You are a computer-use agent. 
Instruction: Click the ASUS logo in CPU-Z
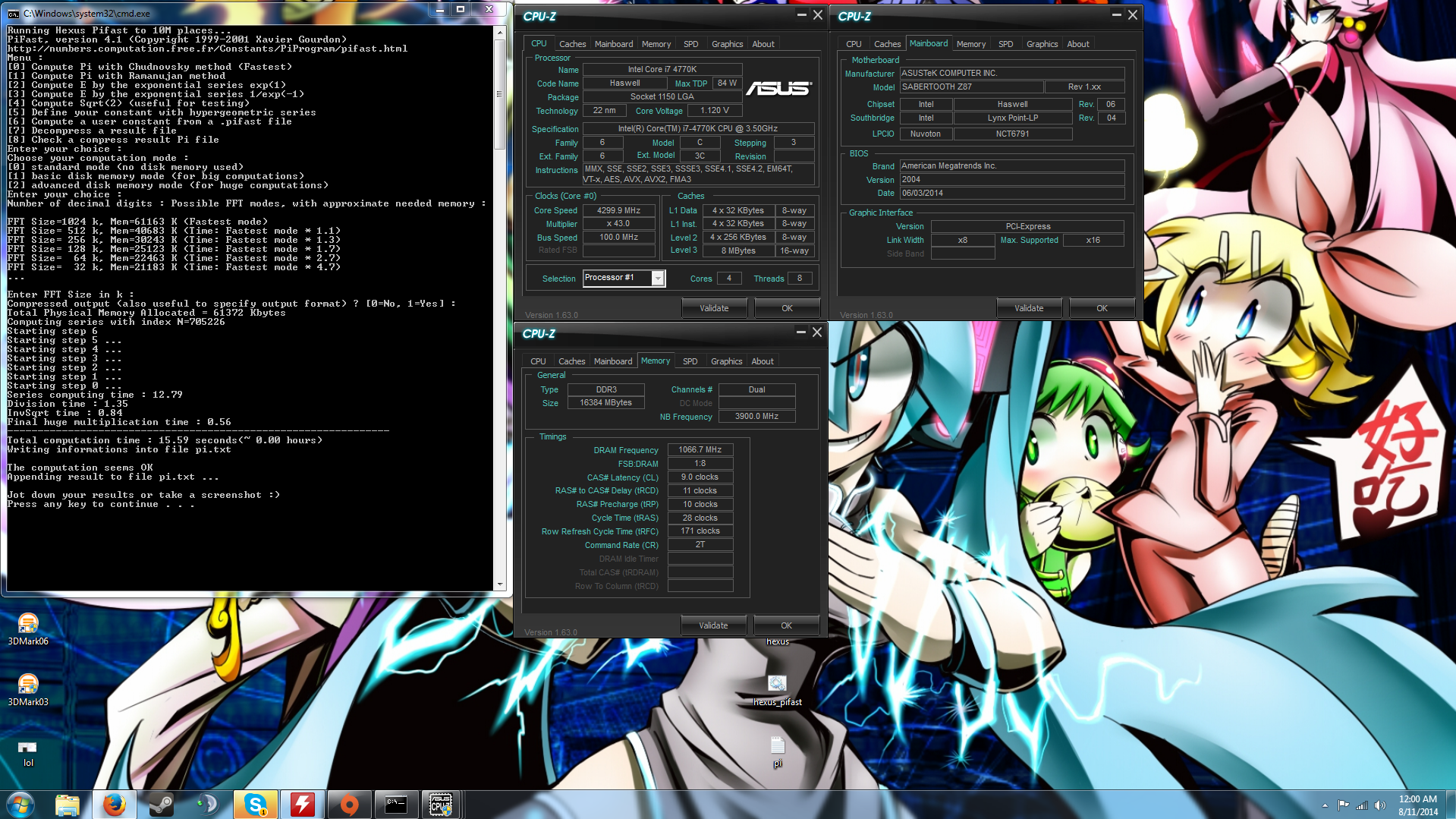pos(779,89)
